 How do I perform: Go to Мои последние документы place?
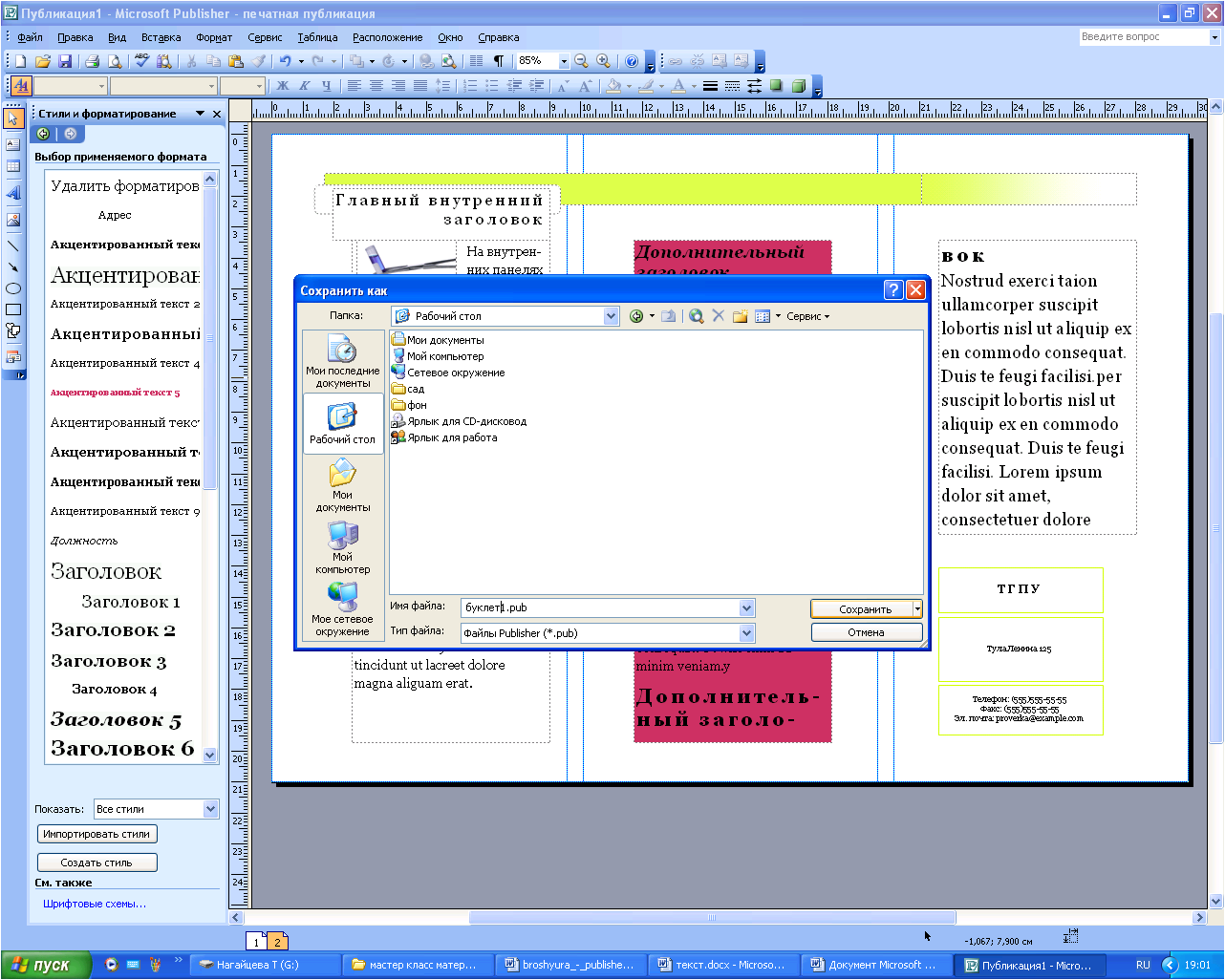pos(343,362)
